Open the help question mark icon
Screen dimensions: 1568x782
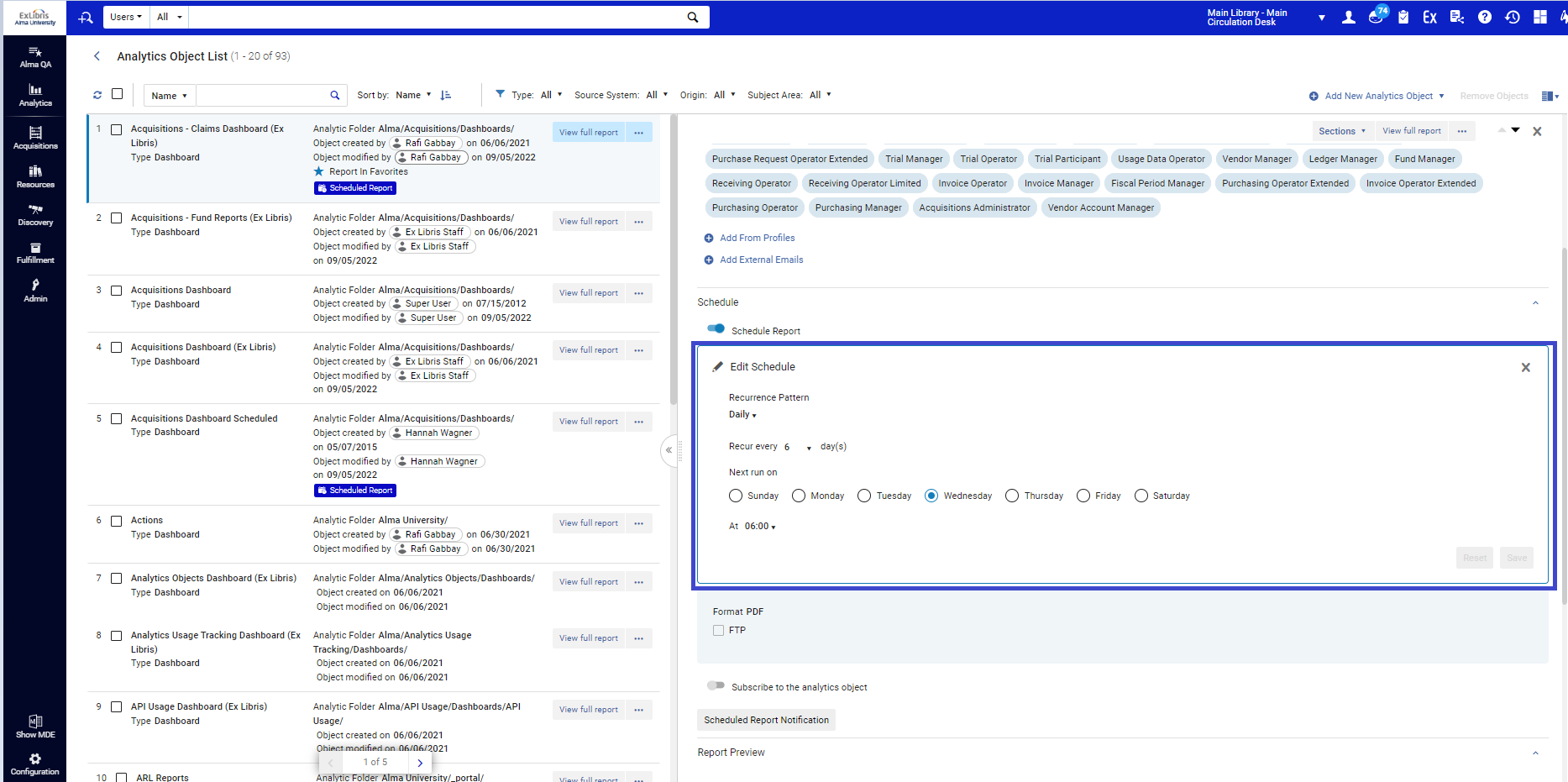[x=1485, y=17]
